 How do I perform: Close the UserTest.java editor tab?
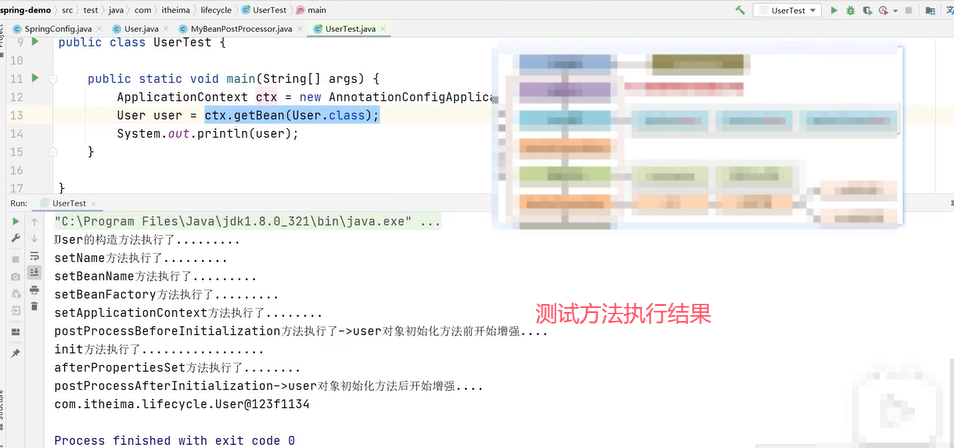tap(383, 29)
